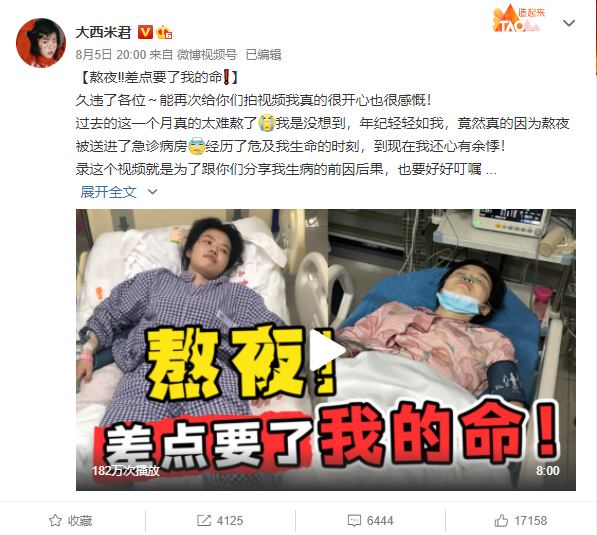Click the 8月5日 20:00 timestamp link

point(111,55)
